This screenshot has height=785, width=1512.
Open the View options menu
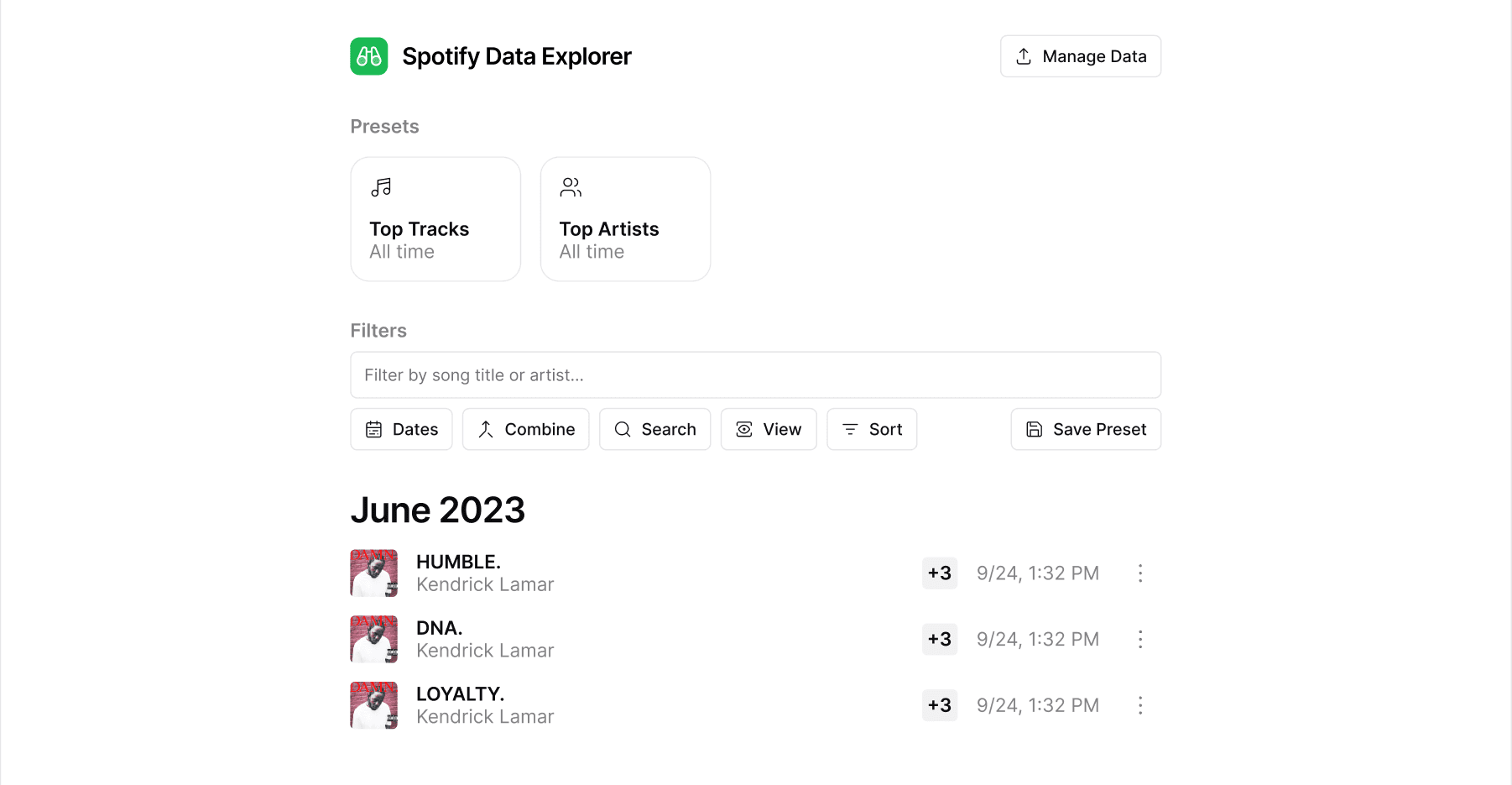[769, 429]
